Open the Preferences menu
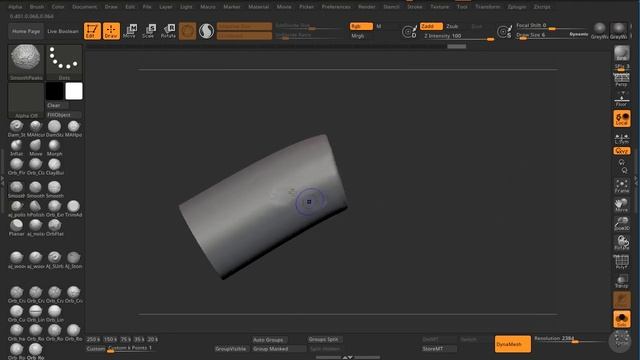This screenshot has width=640, height=360. (x=336, y=7)
